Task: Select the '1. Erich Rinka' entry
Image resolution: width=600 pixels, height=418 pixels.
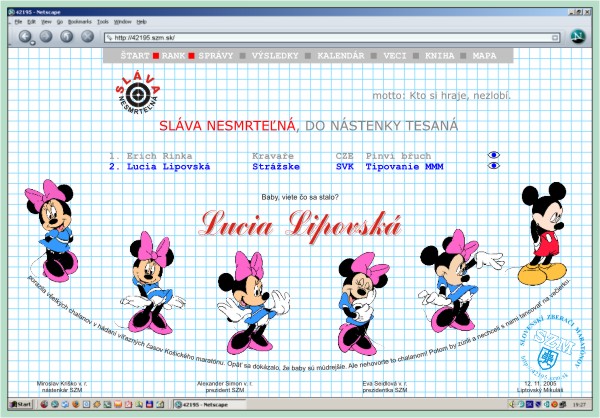Action: coord(150,156)
